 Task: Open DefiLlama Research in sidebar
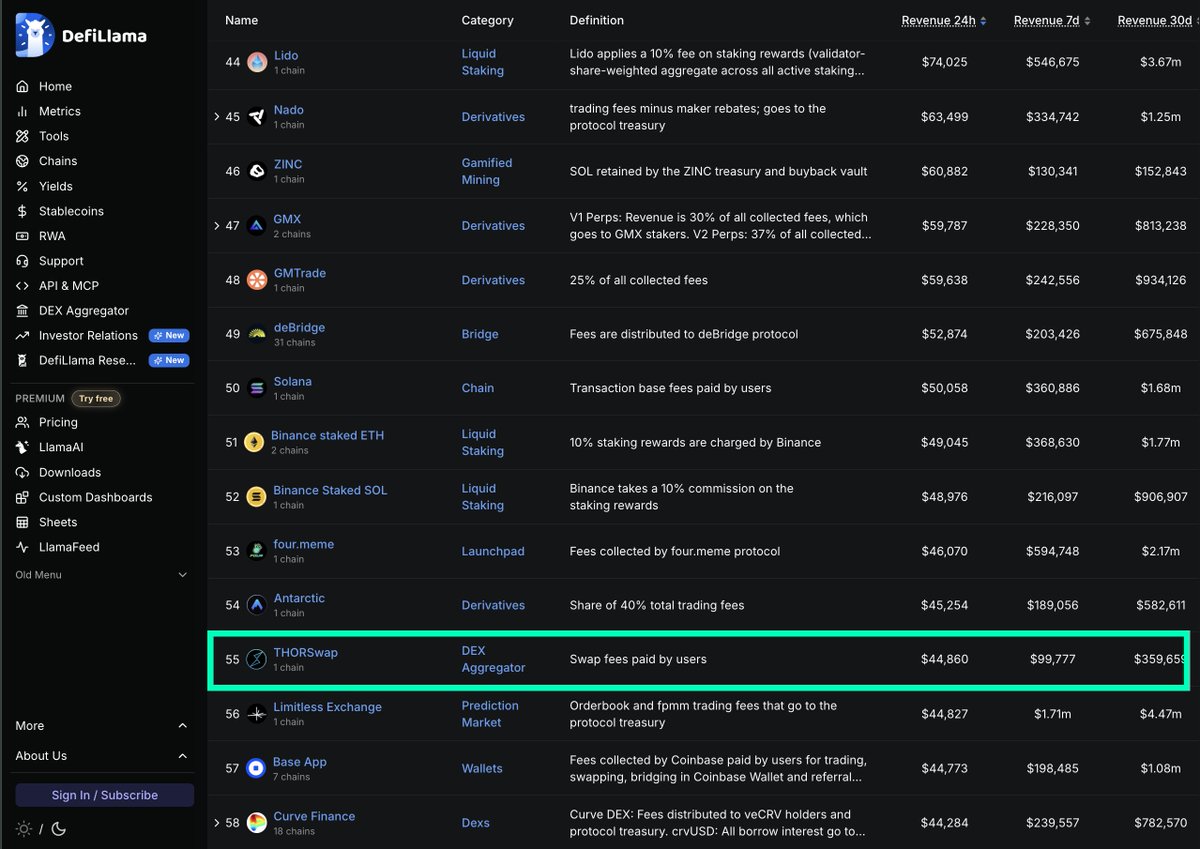pyautogui.click(x=88, y=360)
